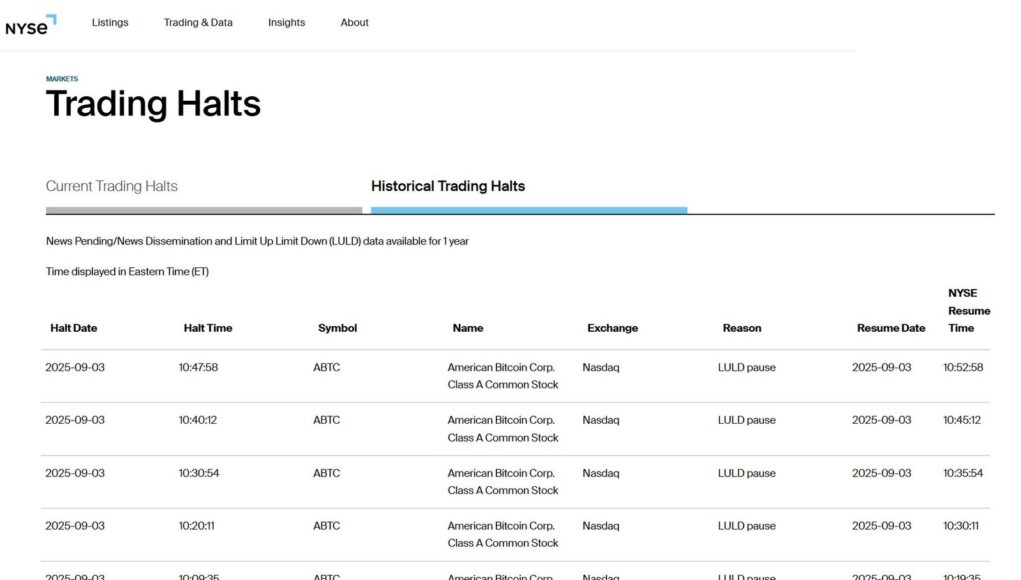Select halt time 10:20:11 cell
1021x580 pixels.
197,526
